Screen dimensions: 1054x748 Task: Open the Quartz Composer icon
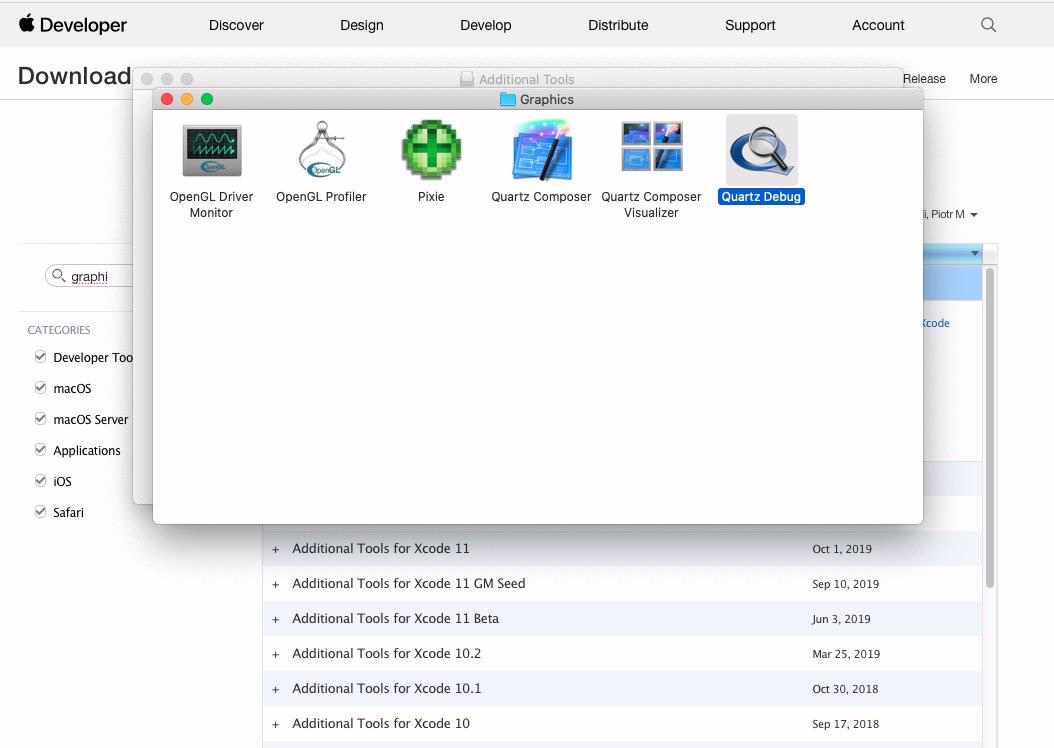pyautogui.click(x=541, y=150)
